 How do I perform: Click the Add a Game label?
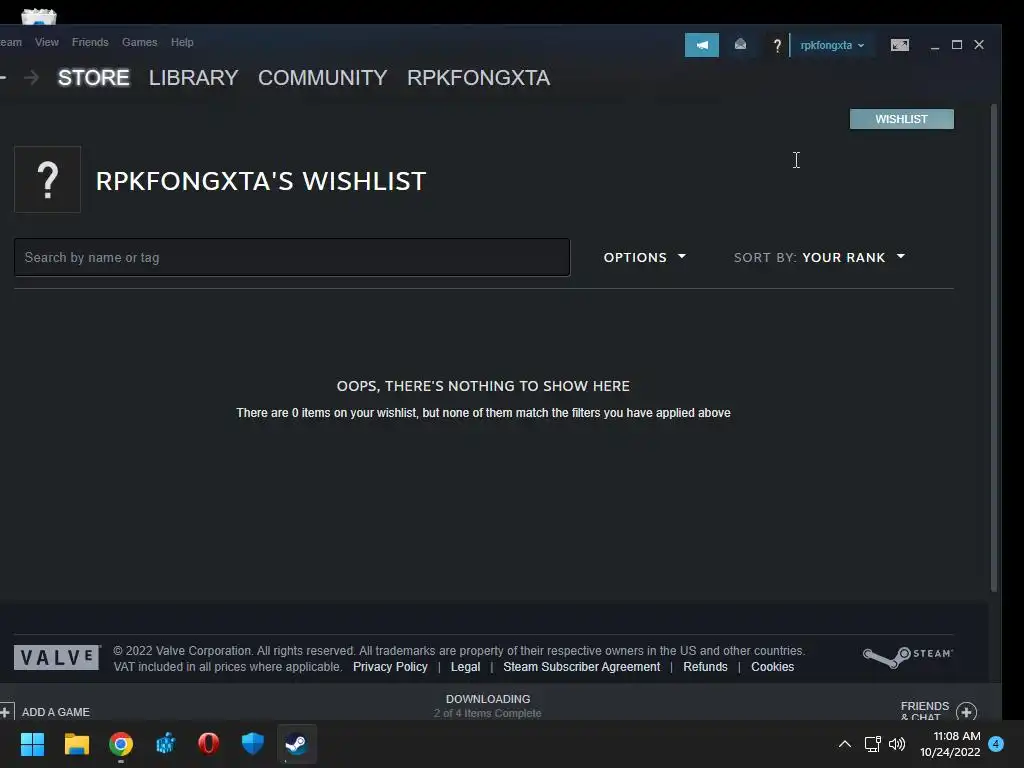coord(56,712)
